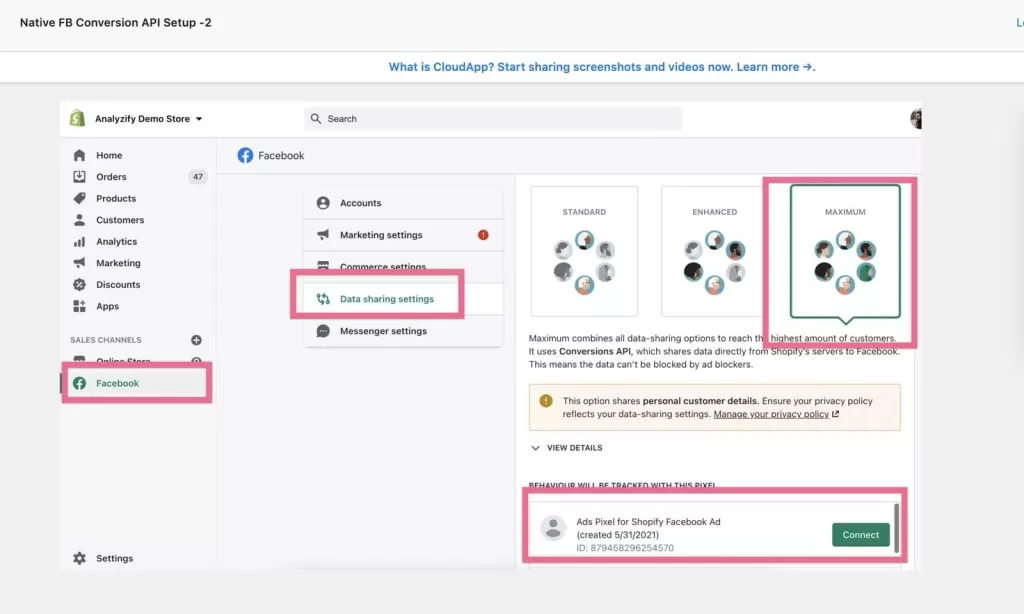1024x614 pixels.
Task: Click the red alert icon on Marketing settings
Action: [483, 235]
